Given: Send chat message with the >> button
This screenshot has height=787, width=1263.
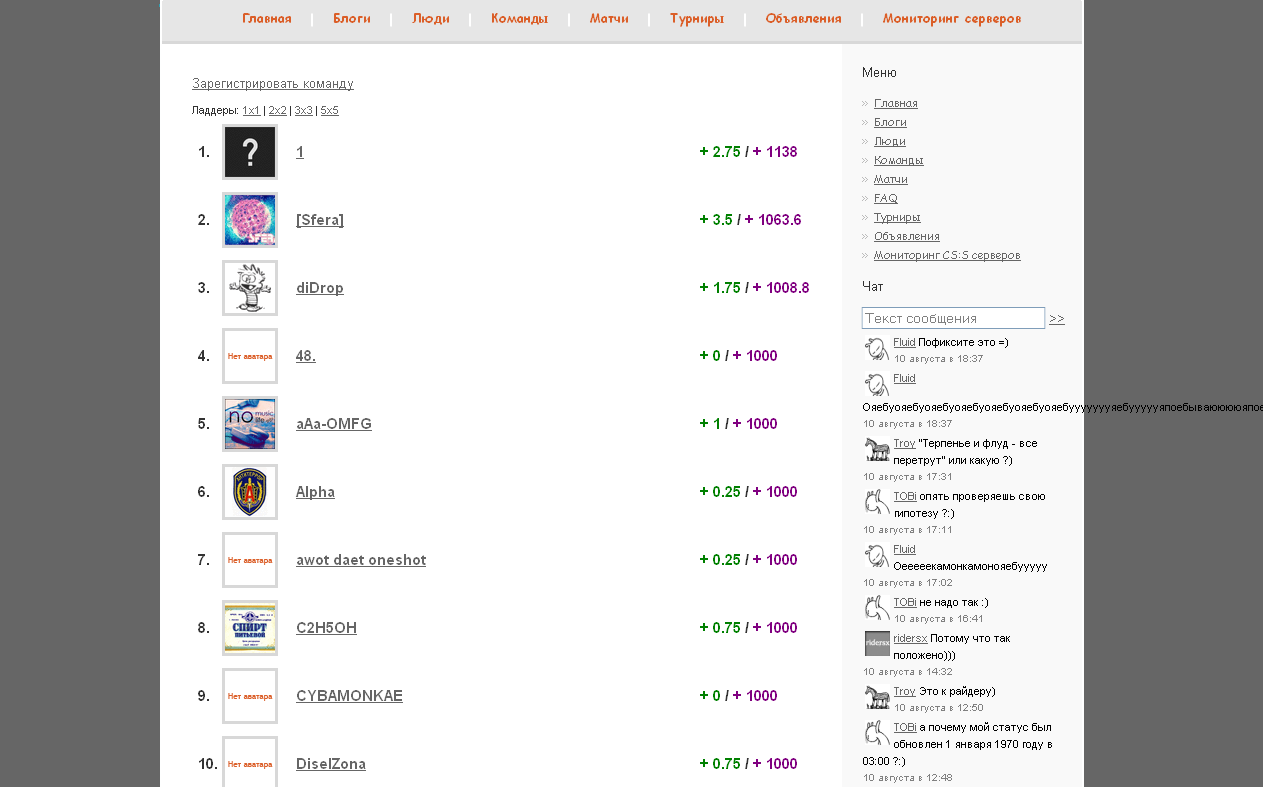Looking at the screenshot, I should point(1057,319).
